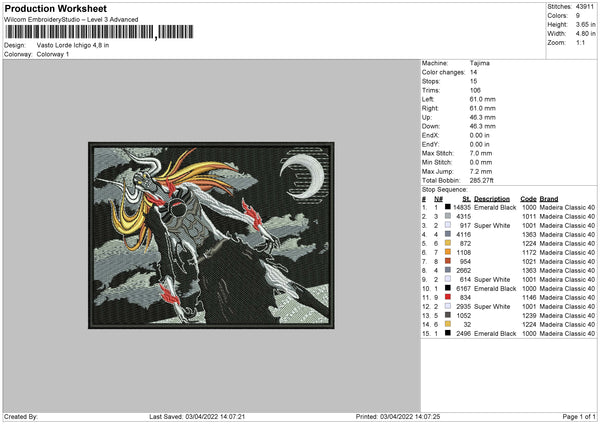The width and height of the screenshot is (600, 424).
Task: Click the 61.0 mm value beside Left
Action: point(483,99)
